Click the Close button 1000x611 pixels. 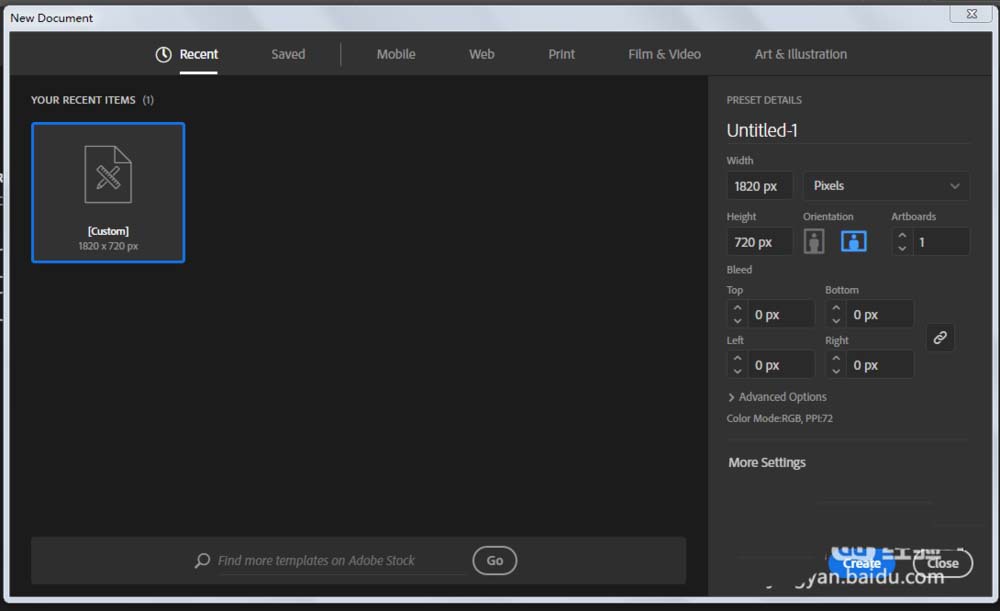(x=943, y=563)
